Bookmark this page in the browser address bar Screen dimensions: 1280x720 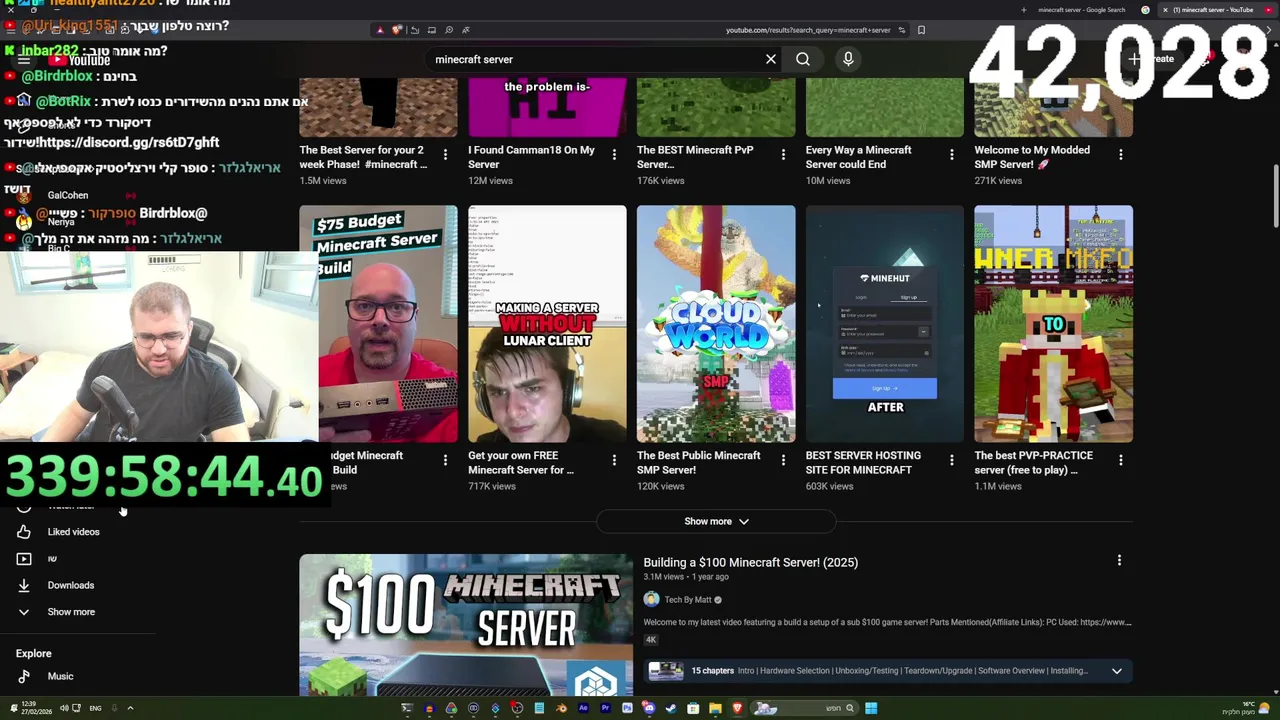coord(921,30)
